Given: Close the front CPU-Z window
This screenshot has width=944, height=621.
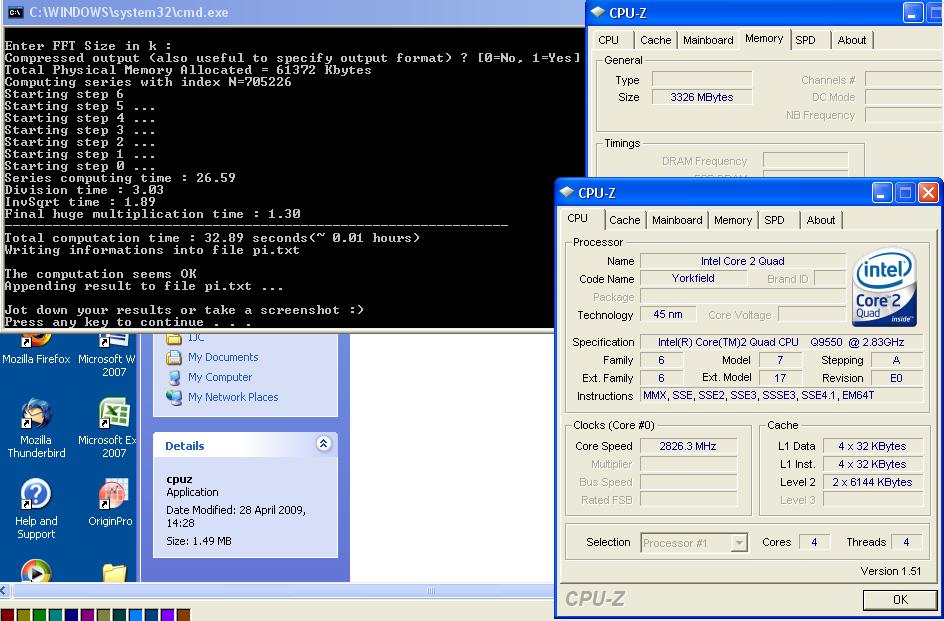Looking at the screenshot, I should coord(928,193).
